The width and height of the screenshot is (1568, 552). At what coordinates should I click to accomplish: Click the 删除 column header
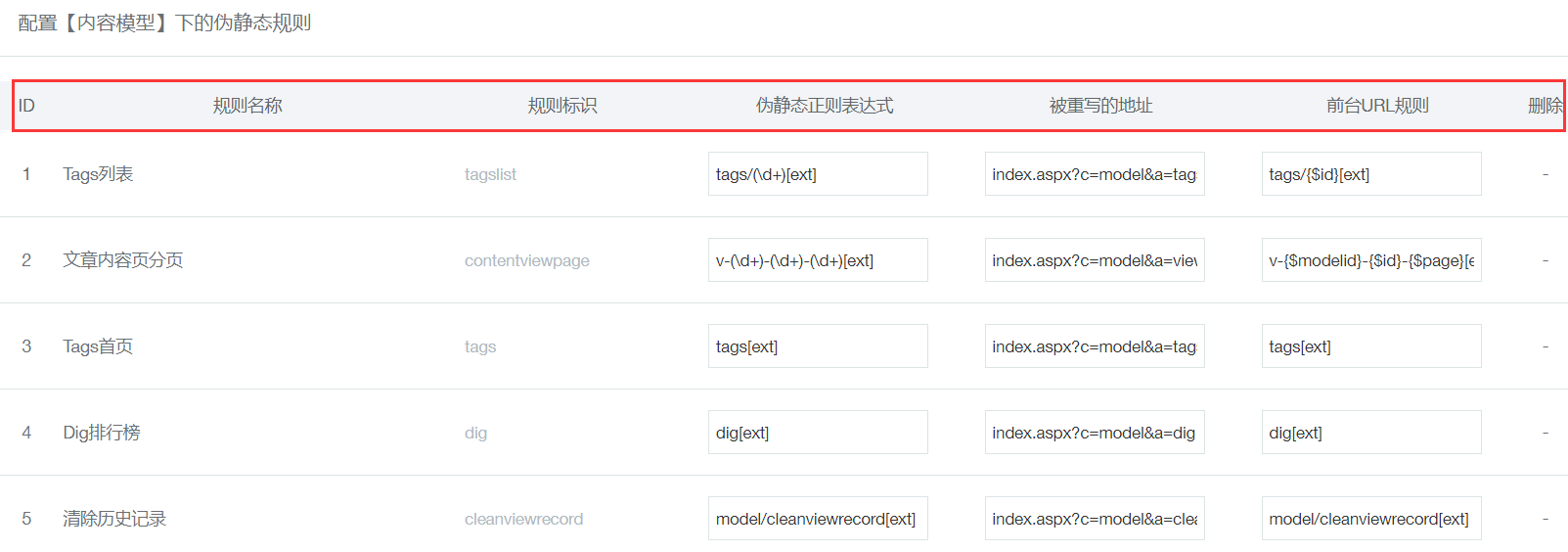tap(1546, 106)
